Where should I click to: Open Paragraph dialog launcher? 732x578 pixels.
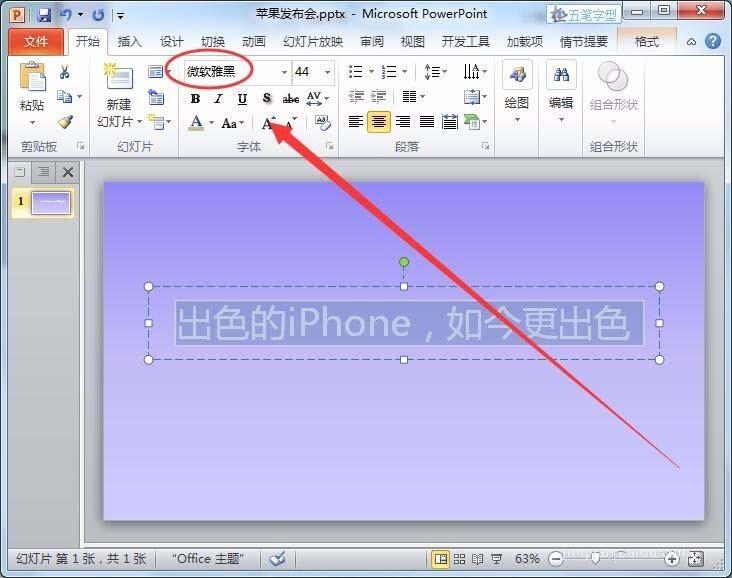point(486,146)
